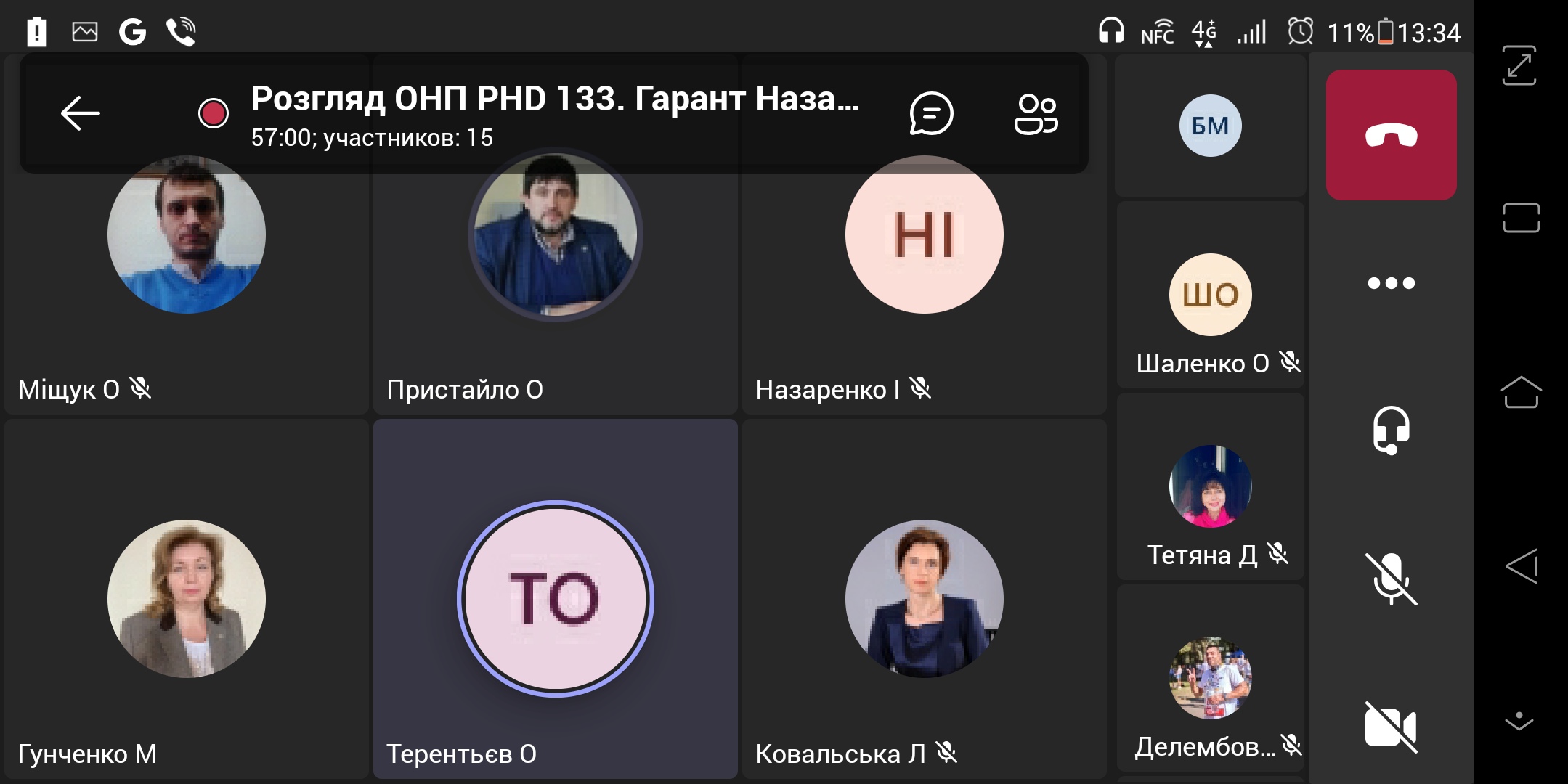1568x784 pixels.
Task: Open the meeting chat icon
Action: click(x=931, y=114)
